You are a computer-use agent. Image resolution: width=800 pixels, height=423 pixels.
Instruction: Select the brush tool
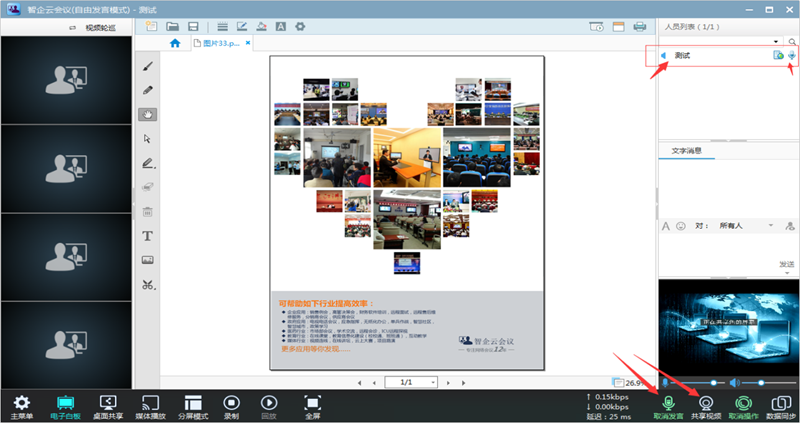(147, 67)
